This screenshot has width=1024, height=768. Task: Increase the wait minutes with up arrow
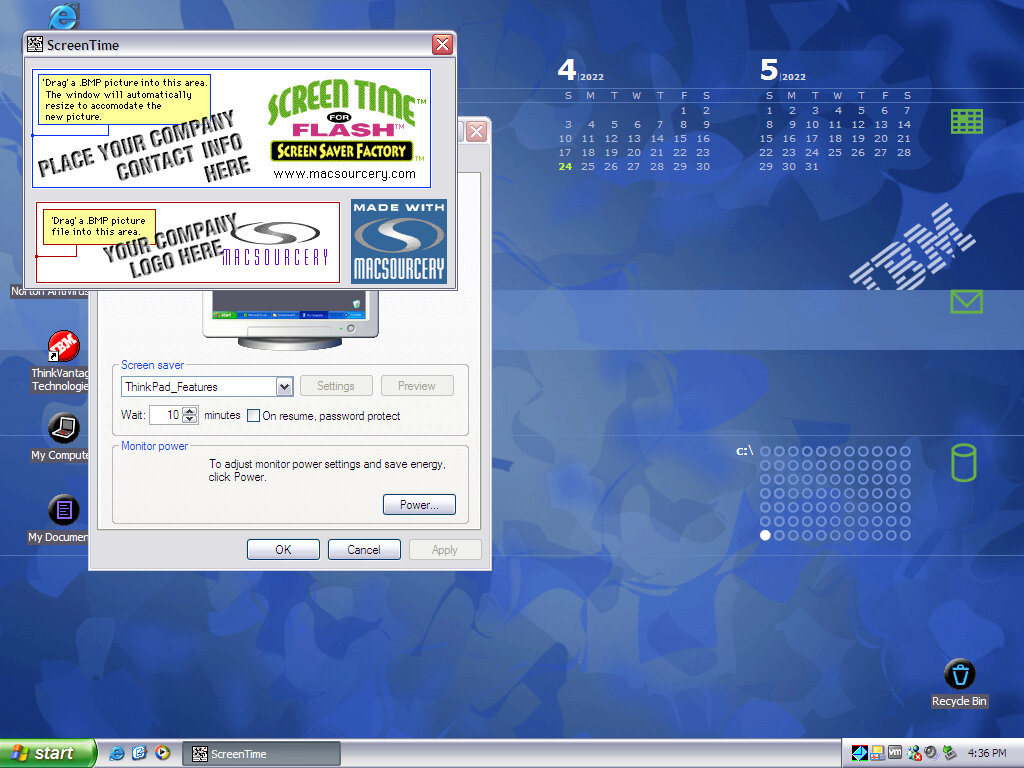pos(191,411)
